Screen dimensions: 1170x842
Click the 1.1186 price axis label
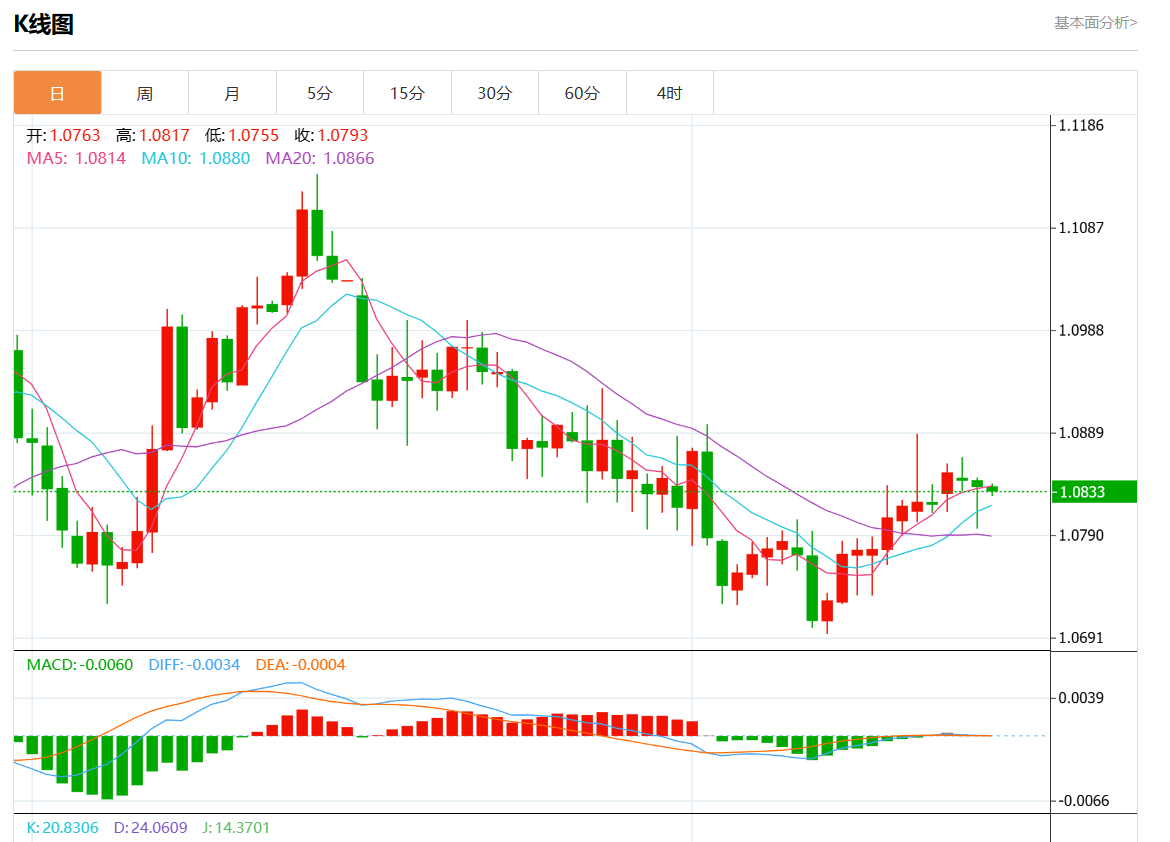pyautogui.click(x=1081, y=125)
